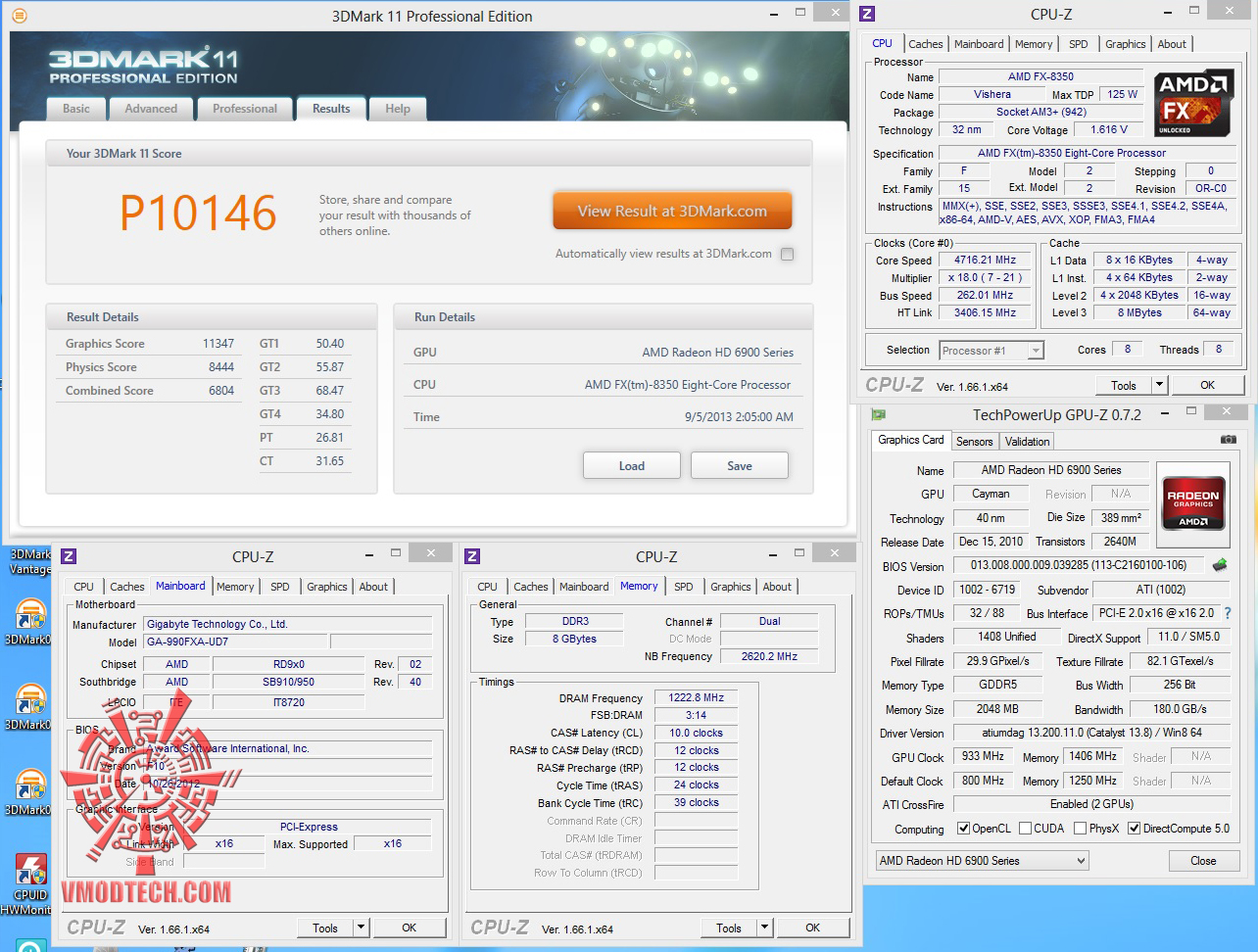Open Tools dropdown arrow in CPU-Z Memory window

(x=764, y=928)
